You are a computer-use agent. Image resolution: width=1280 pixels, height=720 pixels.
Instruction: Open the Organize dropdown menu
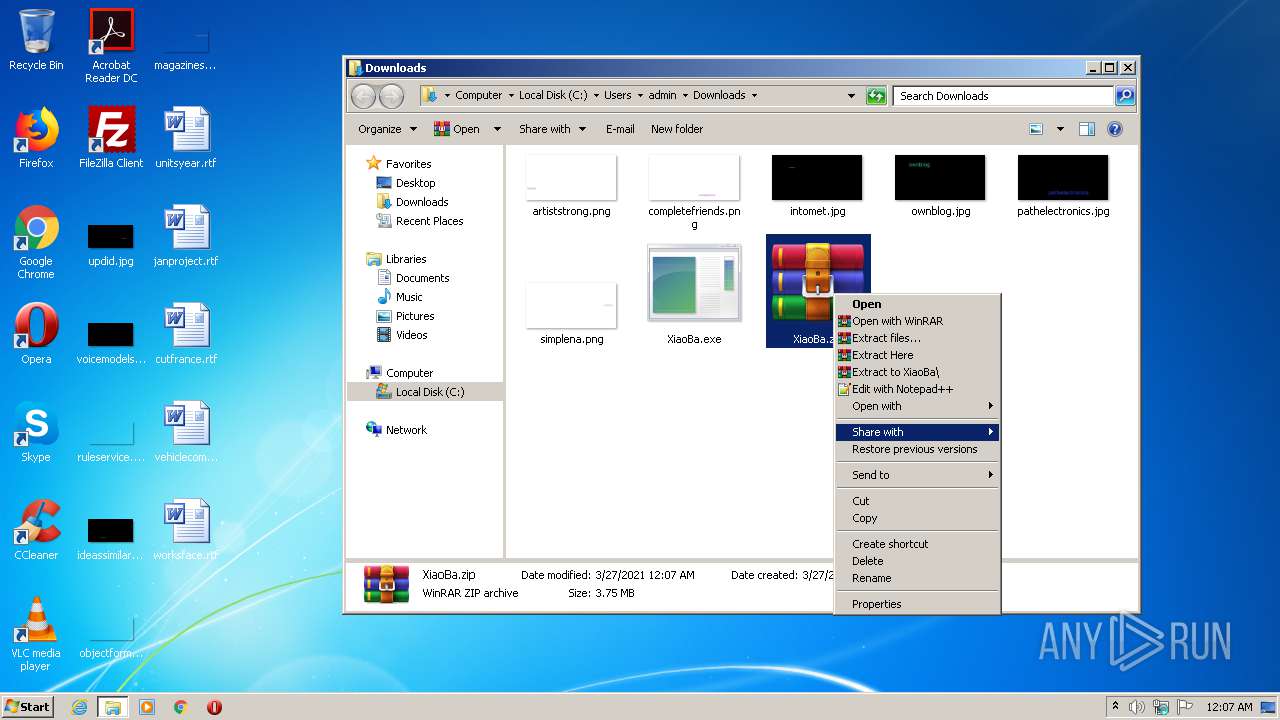click(x=387, y=129)
